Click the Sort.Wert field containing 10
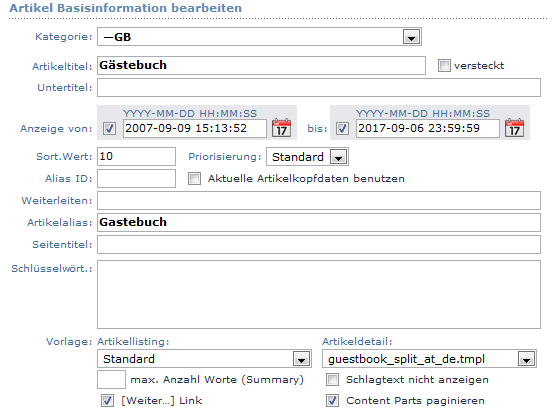Image resolution: width=558 pixels, height=414 pixels. click(x=136, y=157)
